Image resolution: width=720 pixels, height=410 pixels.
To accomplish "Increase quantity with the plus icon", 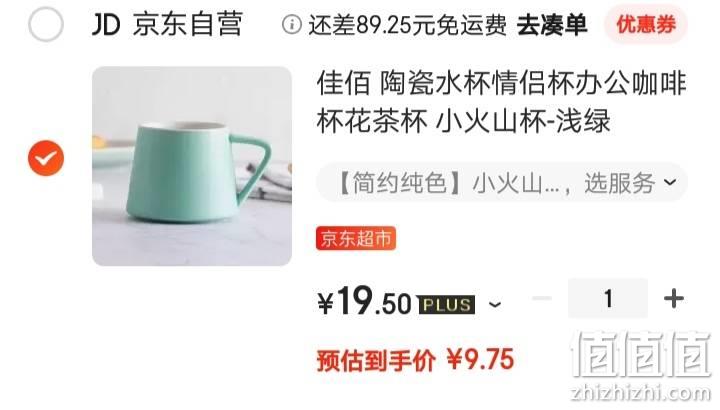I will pyautogui.click(x=674, y=298).
